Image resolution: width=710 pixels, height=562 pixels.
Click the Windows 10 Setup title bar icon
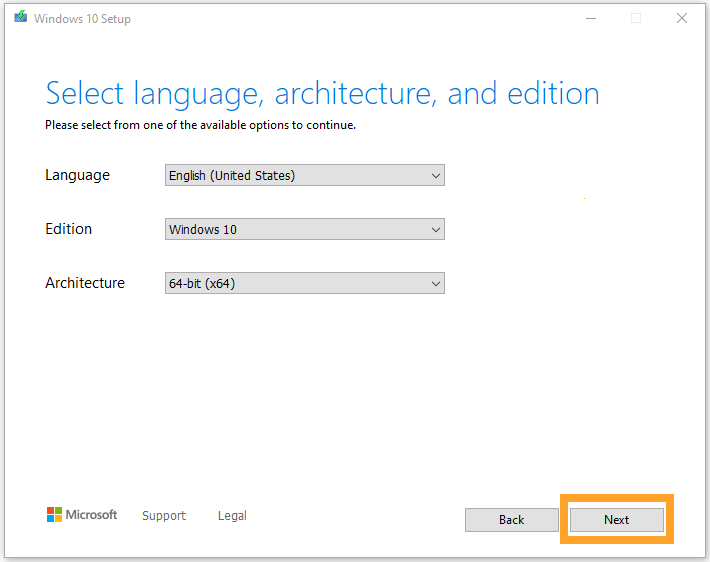point(20,18)
